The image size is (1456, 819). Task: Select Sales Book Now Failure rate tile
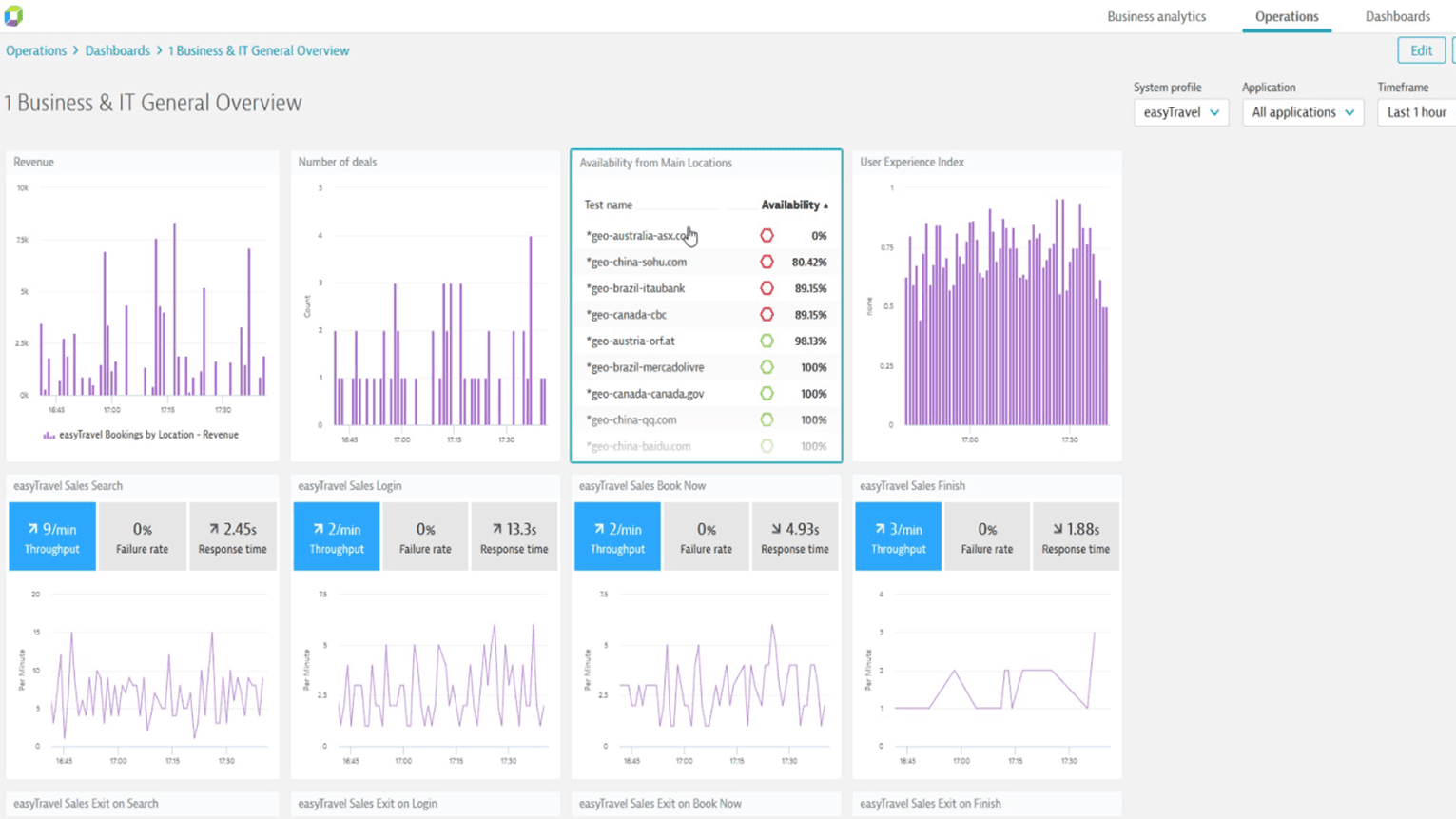[x=707, y=536]
